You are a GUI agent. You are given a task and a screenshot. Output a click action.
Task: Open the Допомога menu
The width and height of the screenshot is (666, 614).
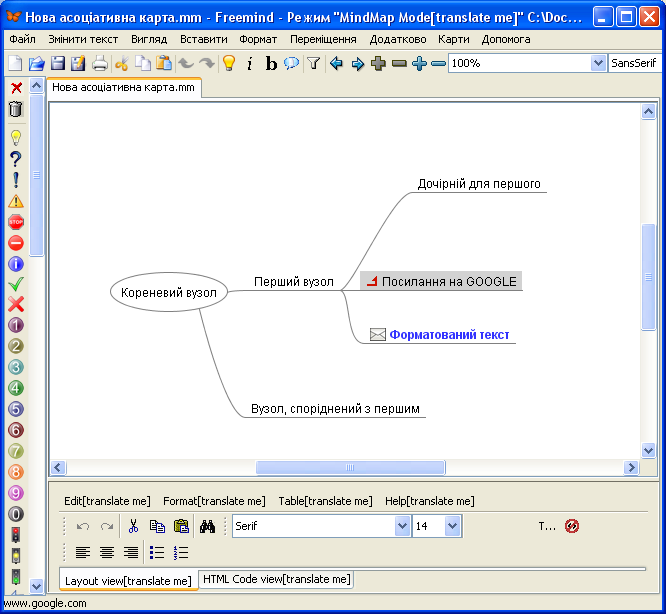[506, 39]
